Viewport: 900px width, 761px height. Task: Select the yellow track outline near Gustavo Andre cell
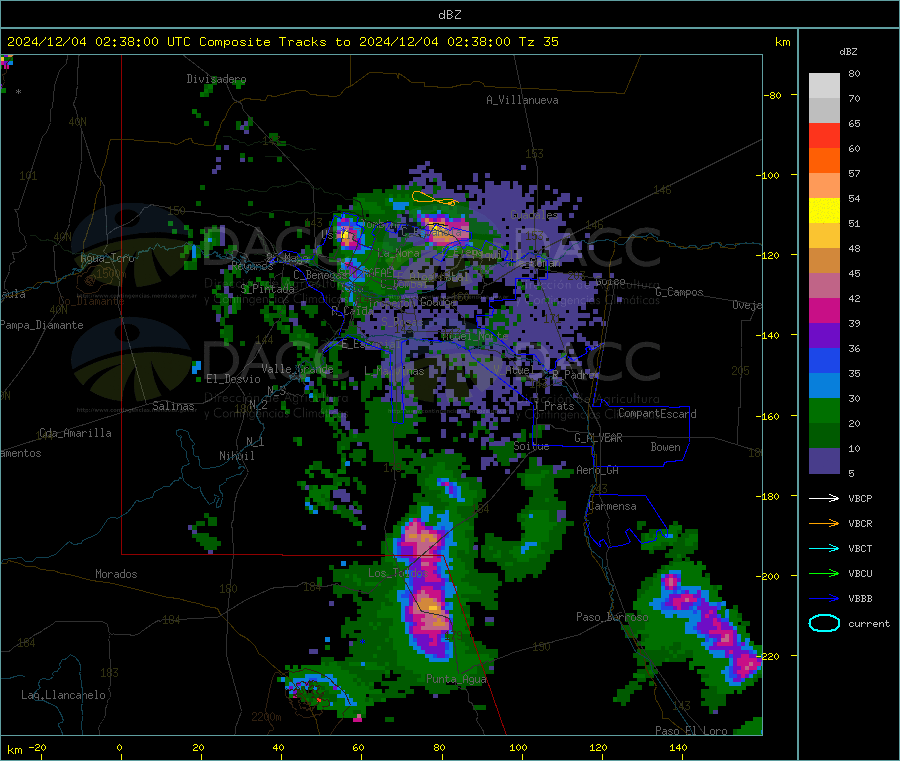[x=435, y=199]
